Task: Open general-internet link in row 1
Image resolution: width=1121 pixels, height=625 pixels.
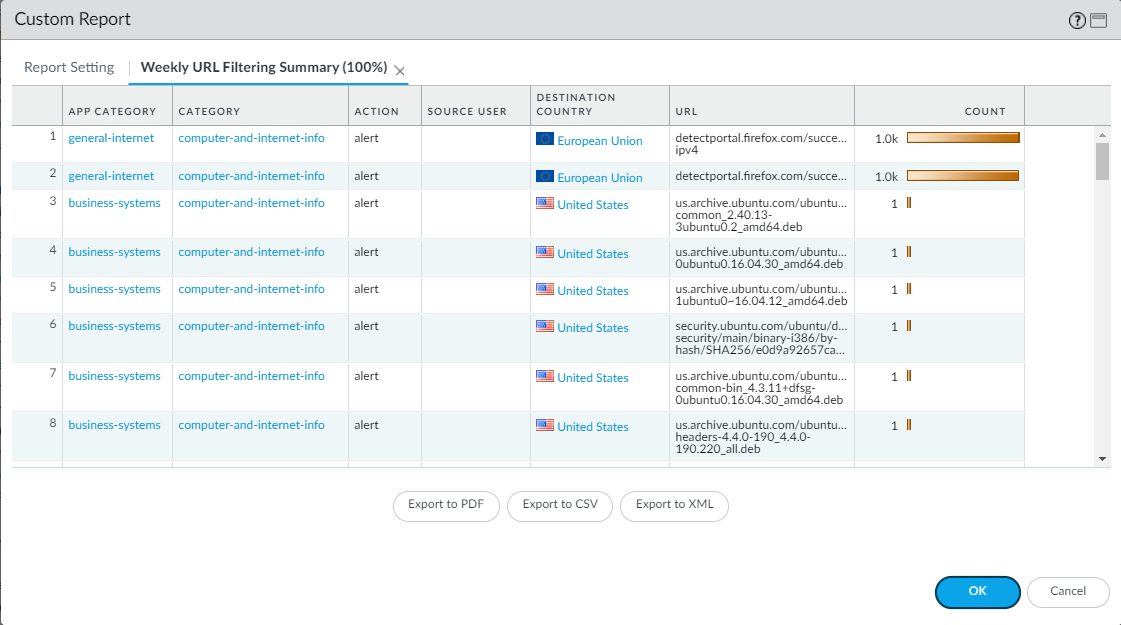Action: [x=111, y=138]
